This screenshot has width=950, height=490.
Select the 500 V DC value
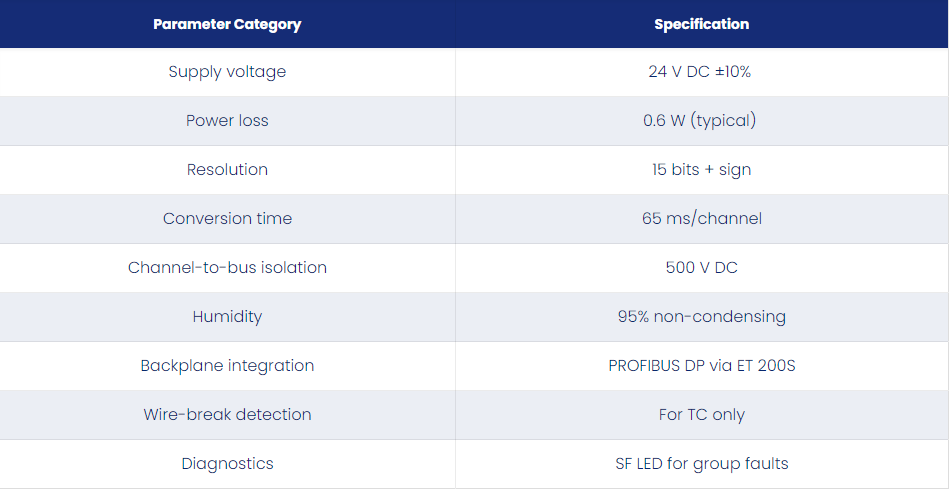pos(702,268)
